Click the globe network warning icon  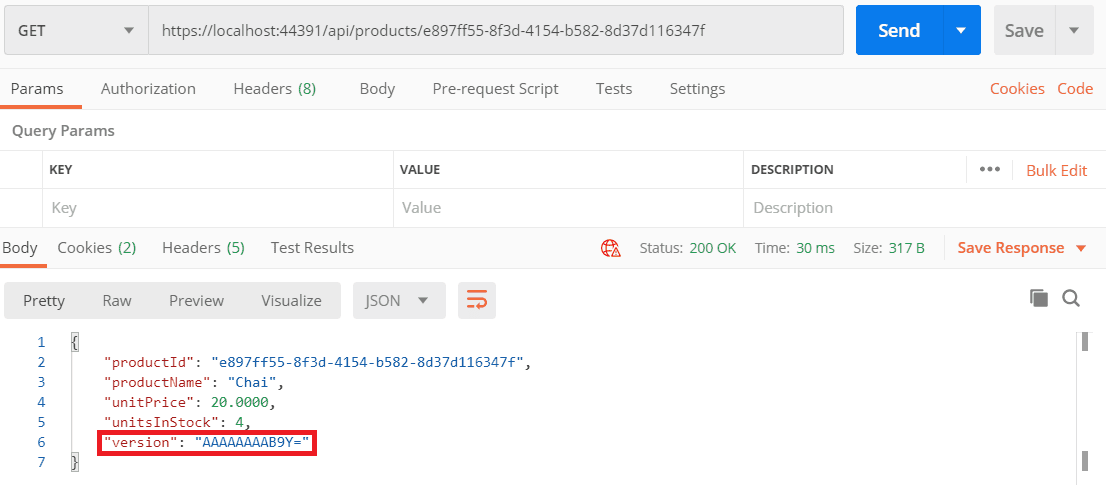pyautogui.click(x=609, y=248)
